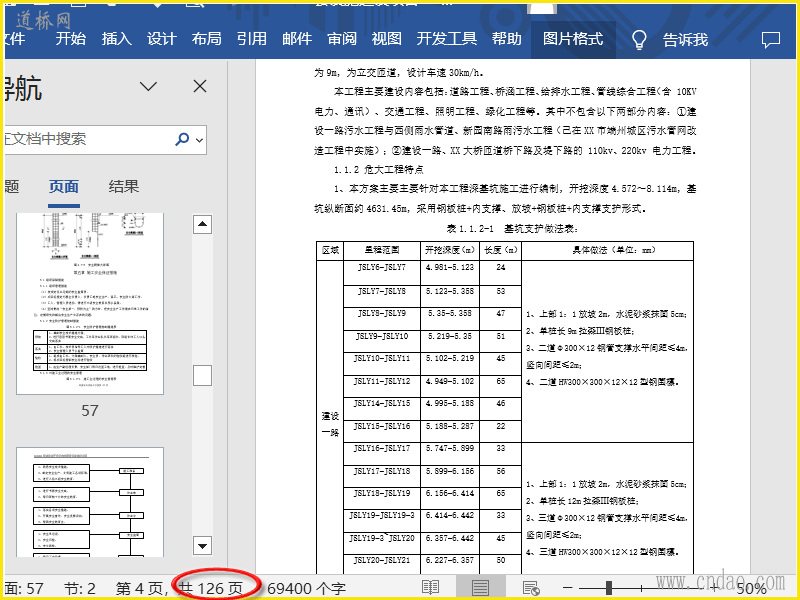Switch to the 审阅 ribbon tab
The height and width of the screenshot is (600, 800).
[x=342, y=39]
